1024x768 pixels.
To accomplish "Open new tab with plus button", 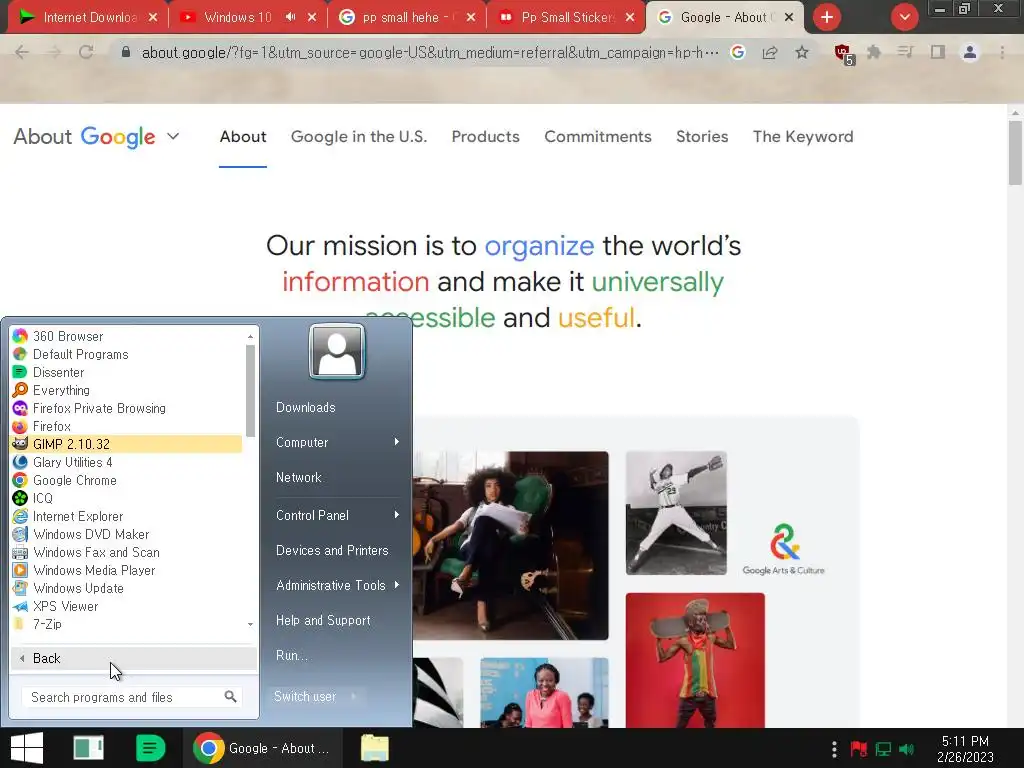I will 827,17.
